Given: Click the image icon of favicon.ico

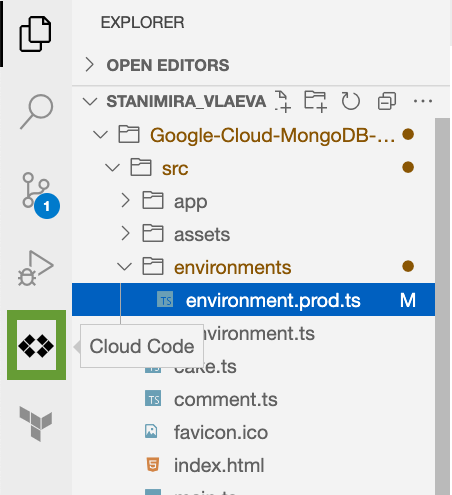Looking at the screenshot, I should (x=151, y=432).
